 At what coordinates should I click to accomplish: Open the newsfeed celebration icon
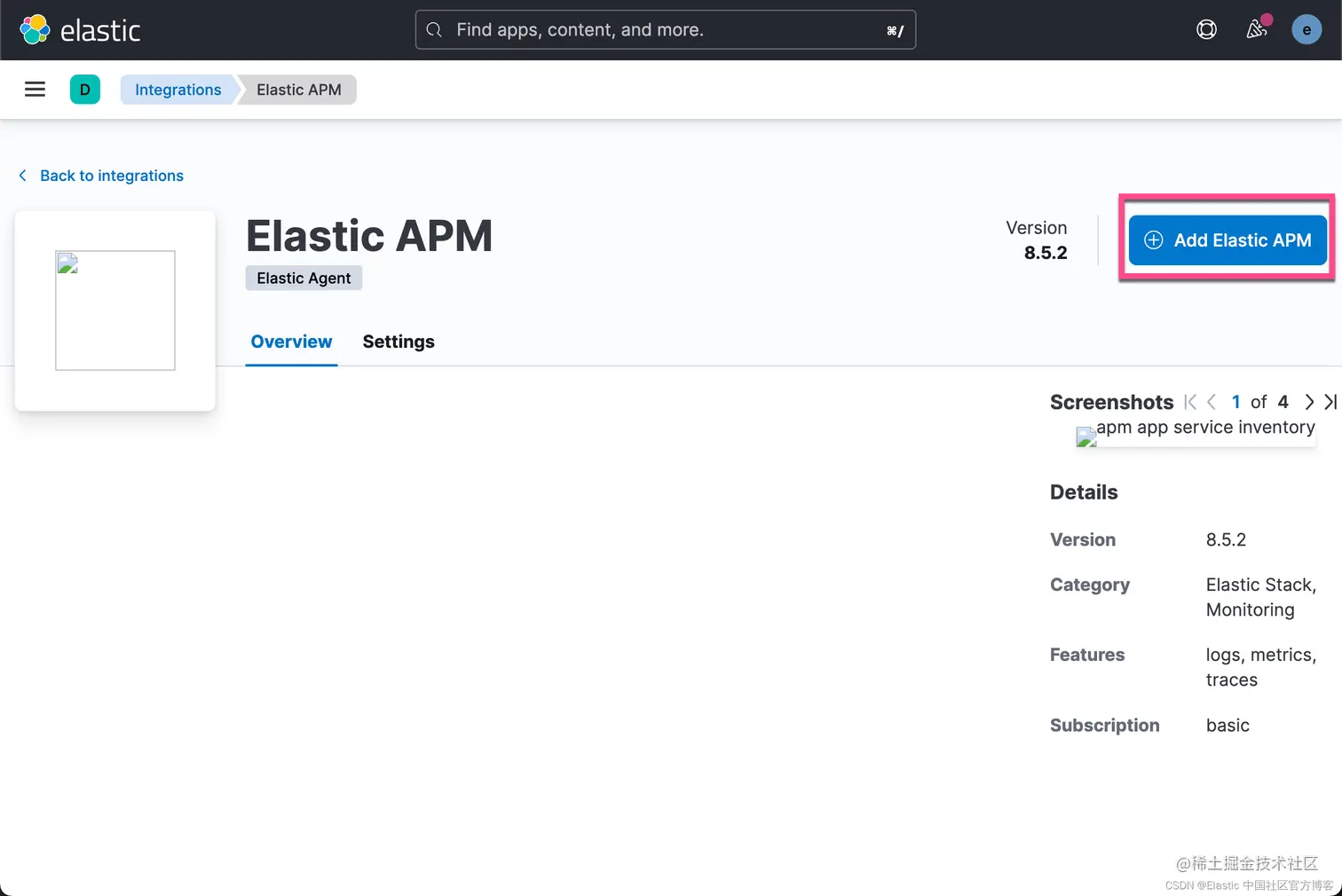point(1257,29)
